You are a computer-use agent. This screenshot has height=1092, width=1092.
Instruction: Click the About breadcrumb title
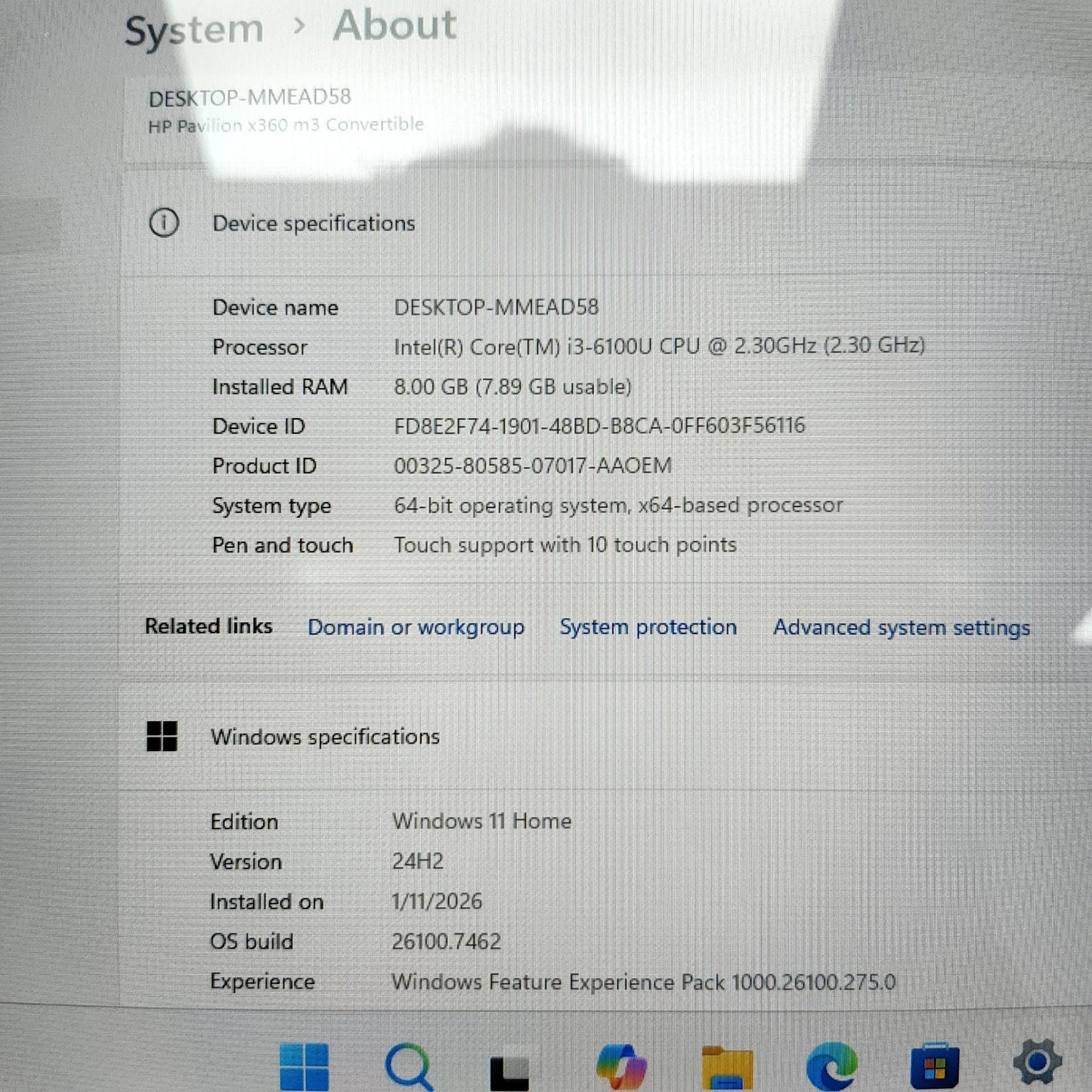(394, 26)
